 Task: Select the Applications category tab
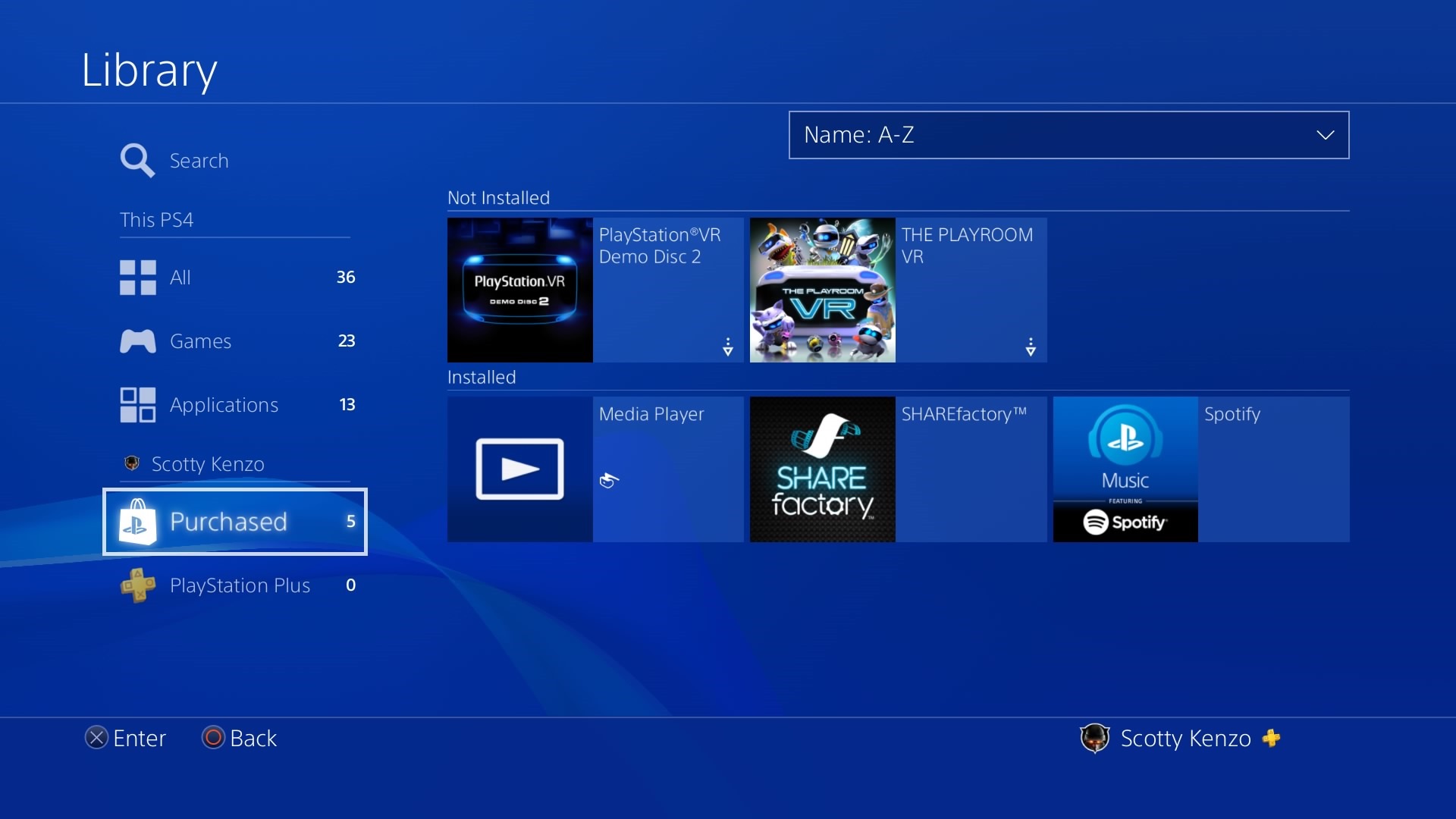pos(225,403)
